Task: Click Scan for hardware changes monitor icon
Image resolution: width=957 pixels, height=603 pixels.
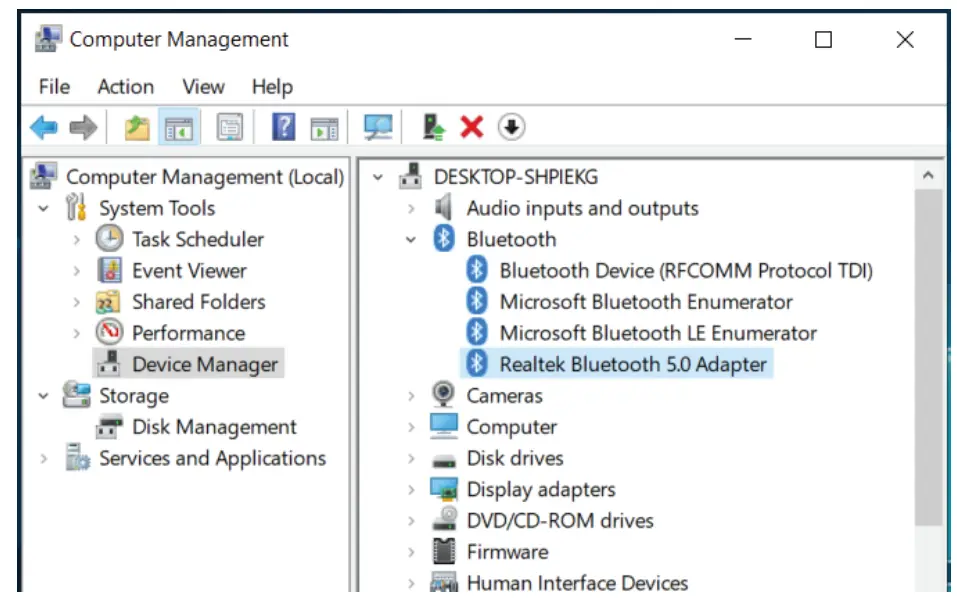Action: click(378, 127)
